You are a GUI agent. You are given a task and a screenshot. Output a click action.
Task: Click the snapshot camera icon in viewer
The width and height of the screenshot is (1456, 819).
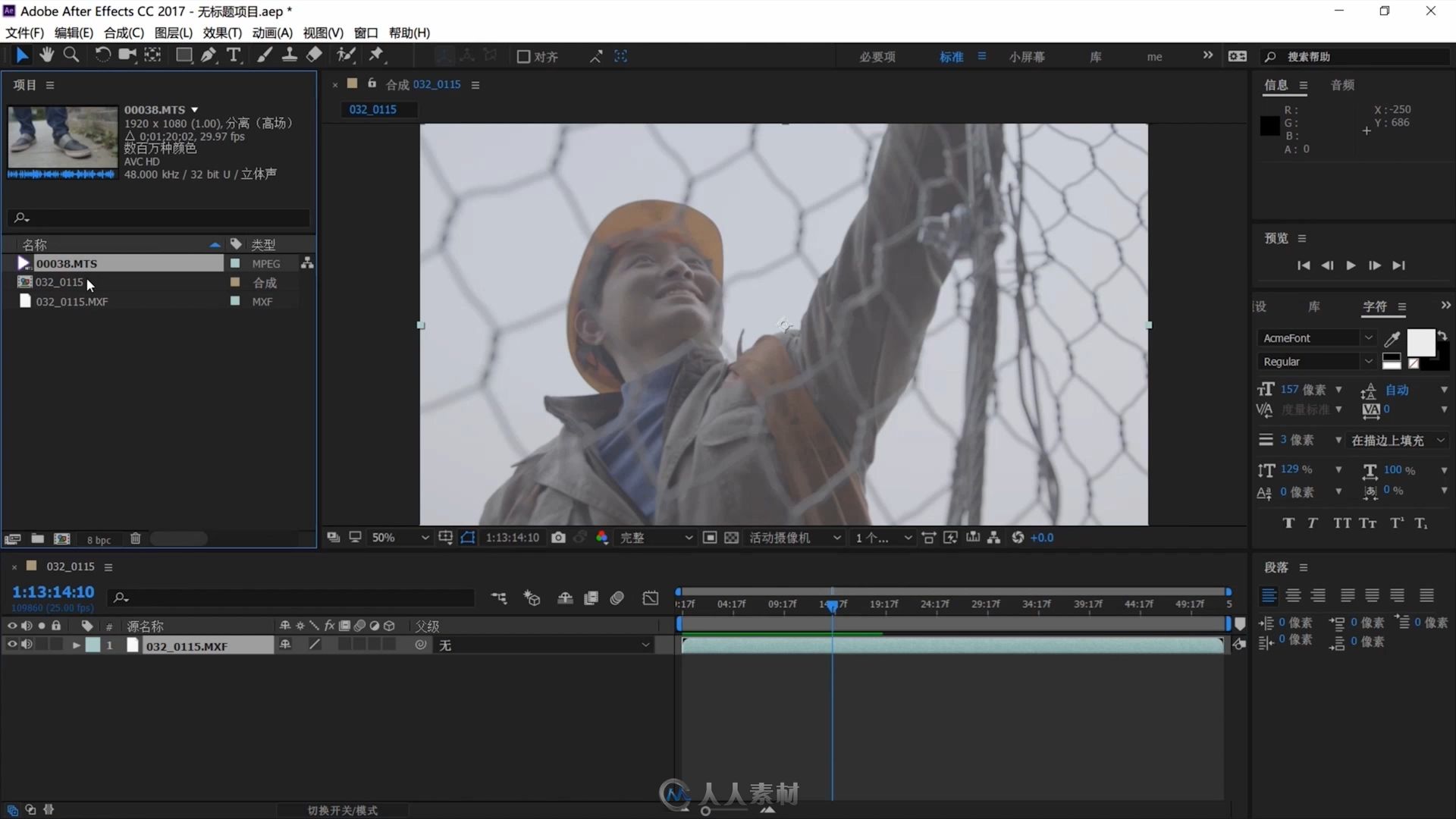(x=558, y=538)
